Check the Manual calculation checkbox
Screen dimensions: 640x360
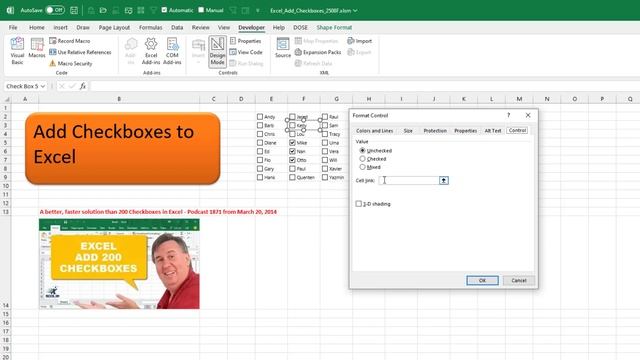(x=201, y=10)
